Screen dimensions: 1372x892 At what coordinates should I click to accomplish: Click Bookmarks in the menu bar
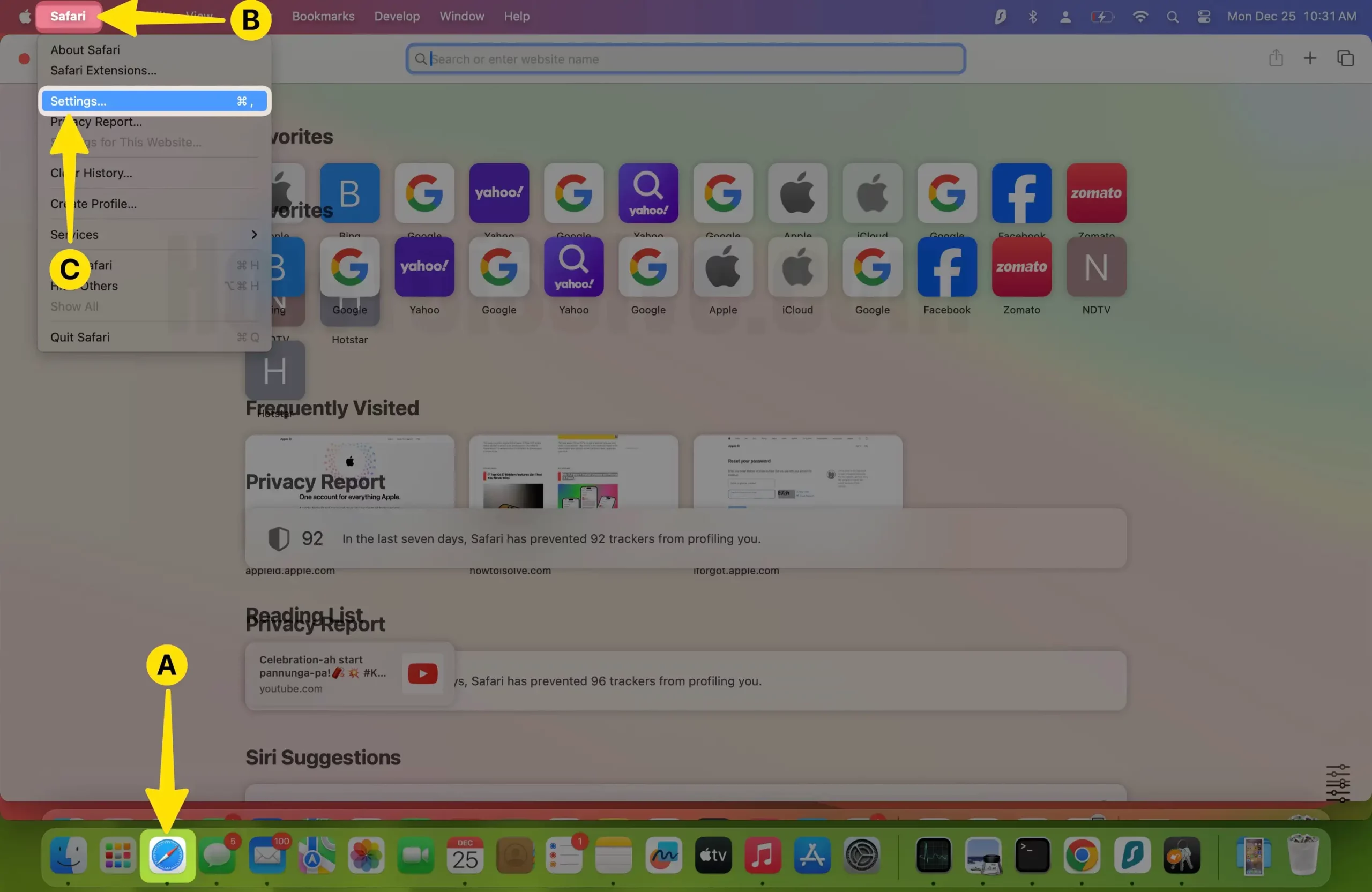324,16
